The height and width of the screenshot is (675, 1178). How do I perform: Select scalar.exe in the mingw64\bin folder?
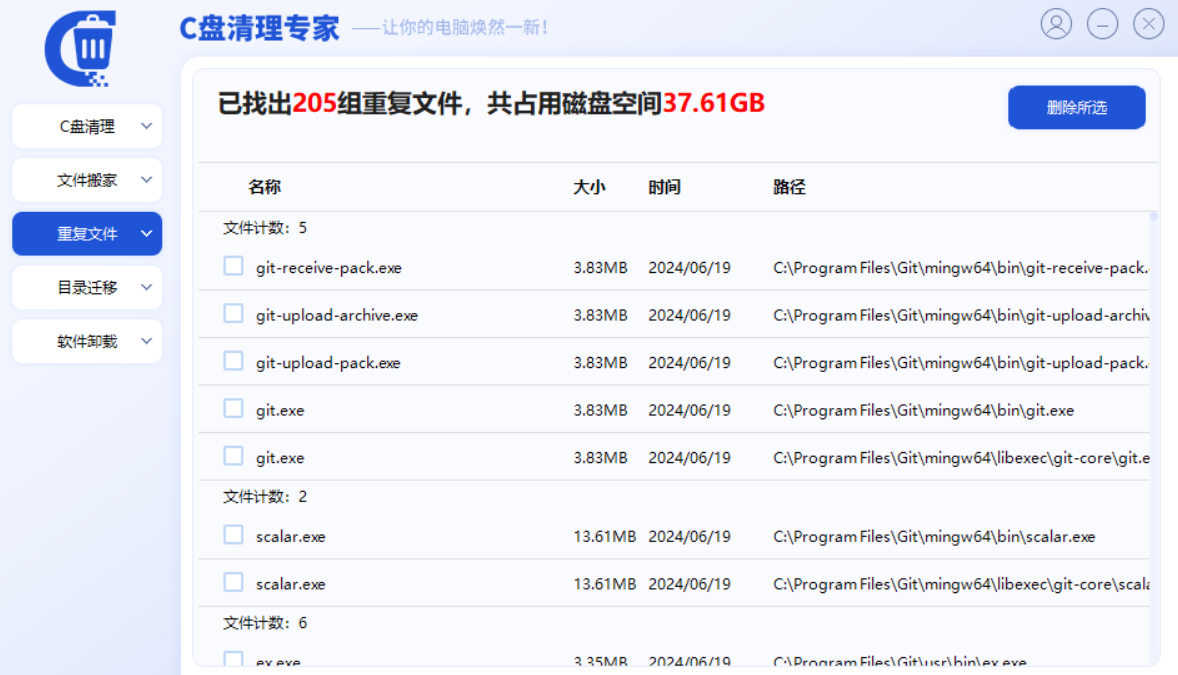(x=233, y=534)
